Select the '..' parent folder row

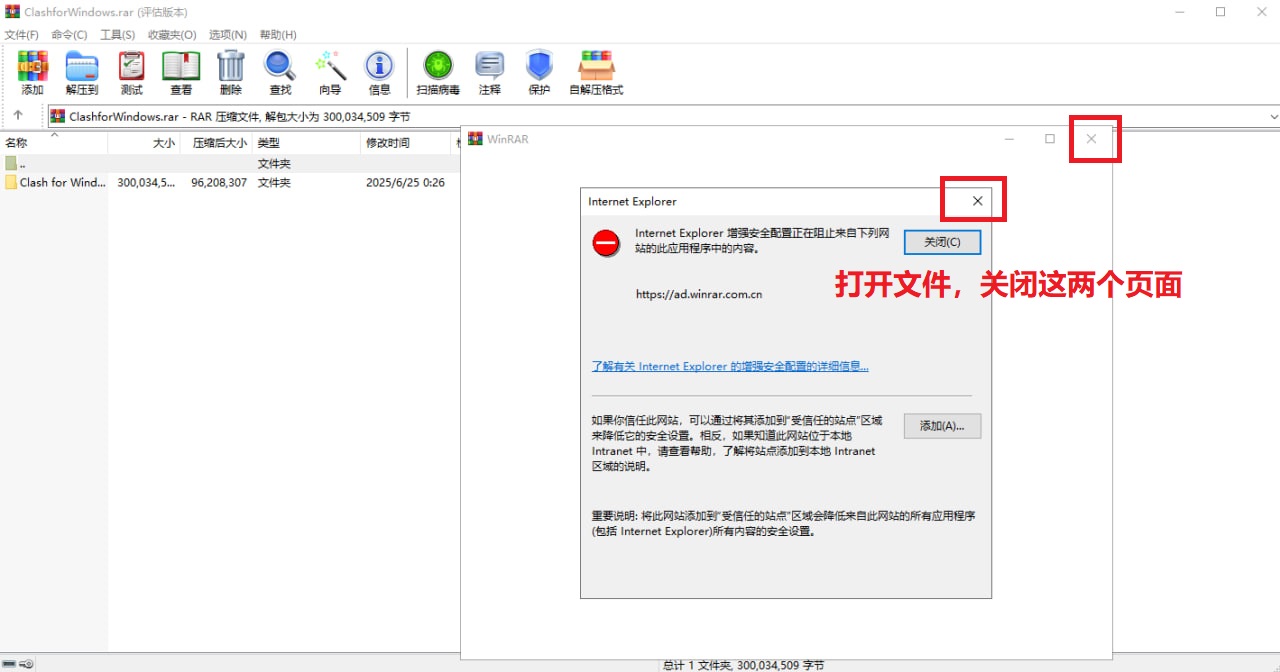(230, 163)
